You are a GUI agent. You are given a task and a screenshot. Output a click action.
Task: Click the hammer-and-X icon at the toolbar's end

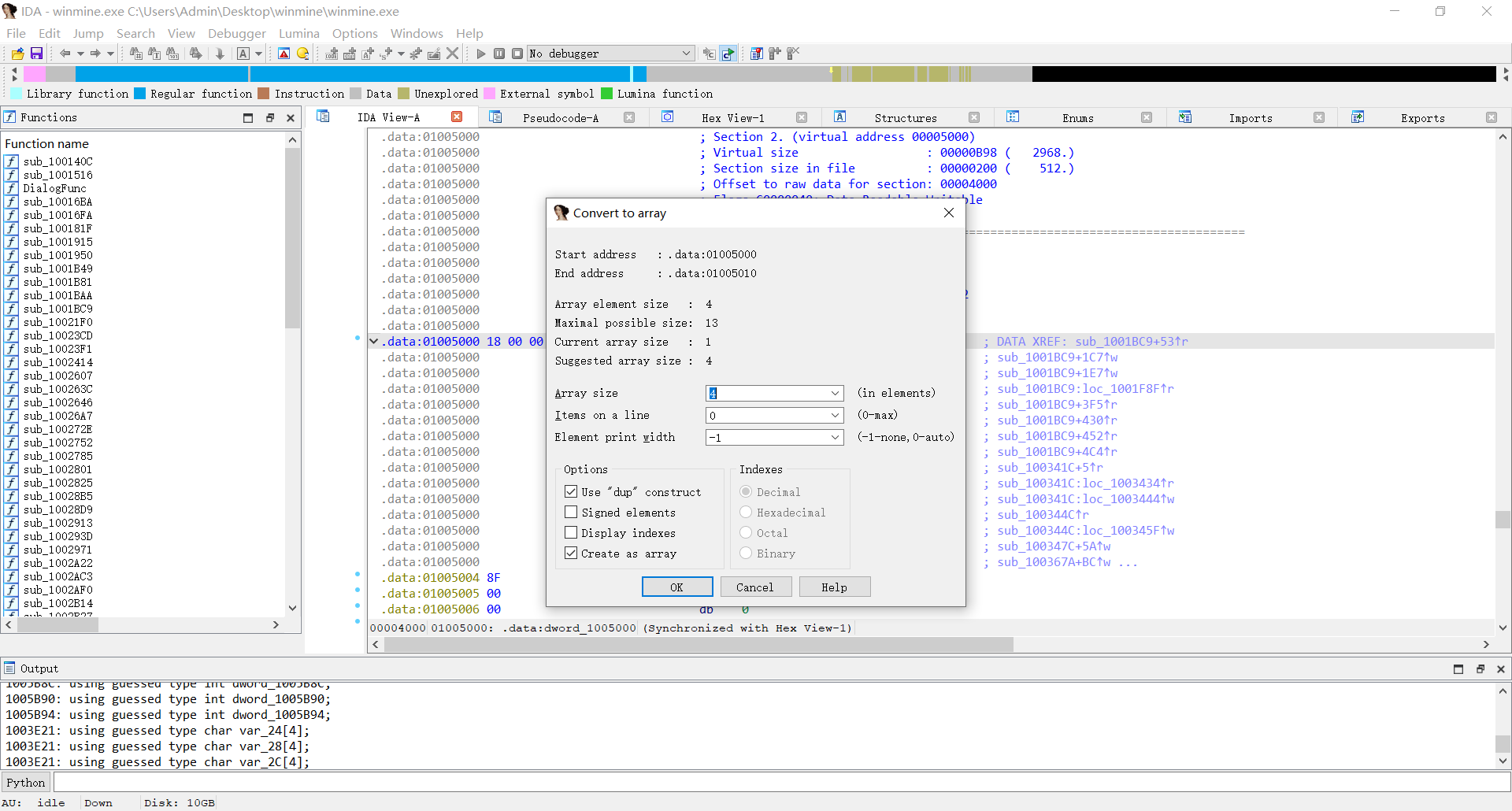[793, 54]
